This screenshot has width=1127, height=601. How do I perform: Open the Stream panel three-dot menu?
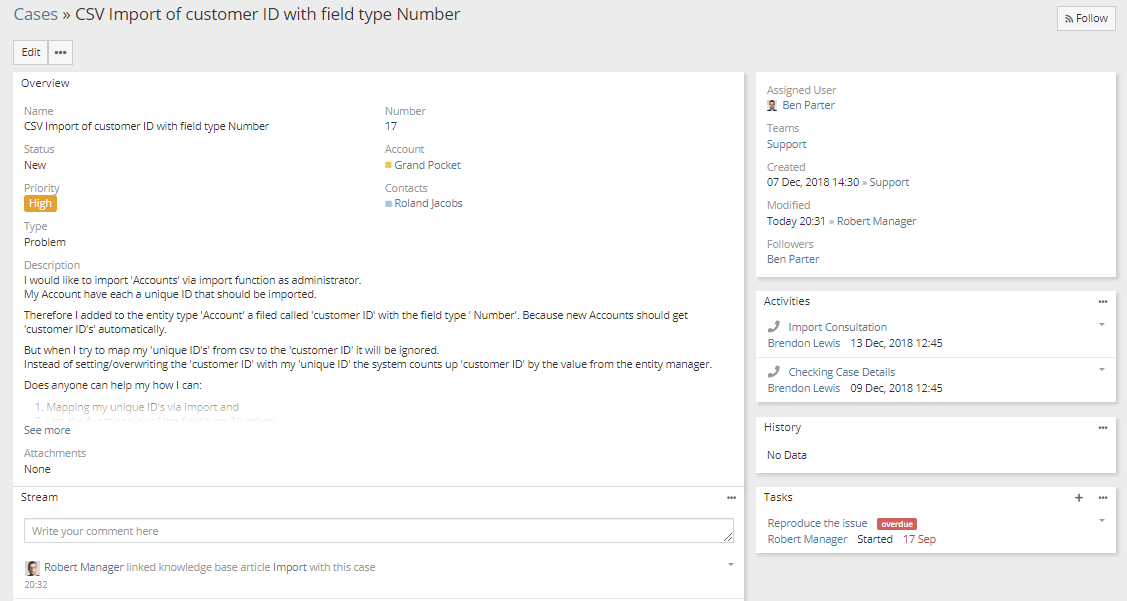click(731, 497)
